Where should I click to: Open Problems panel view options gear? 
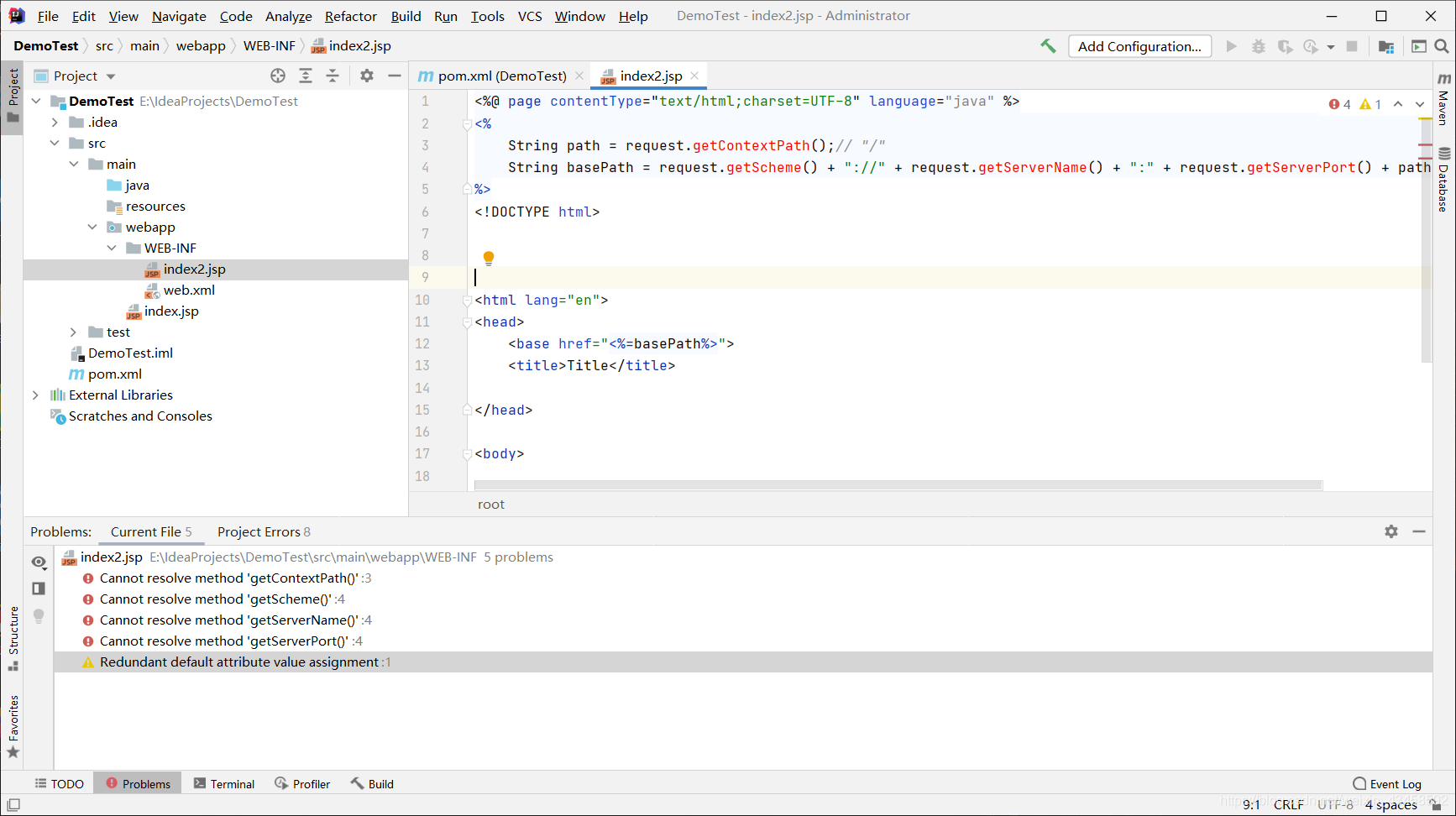pyautogui.click(x=1391, y=531)
